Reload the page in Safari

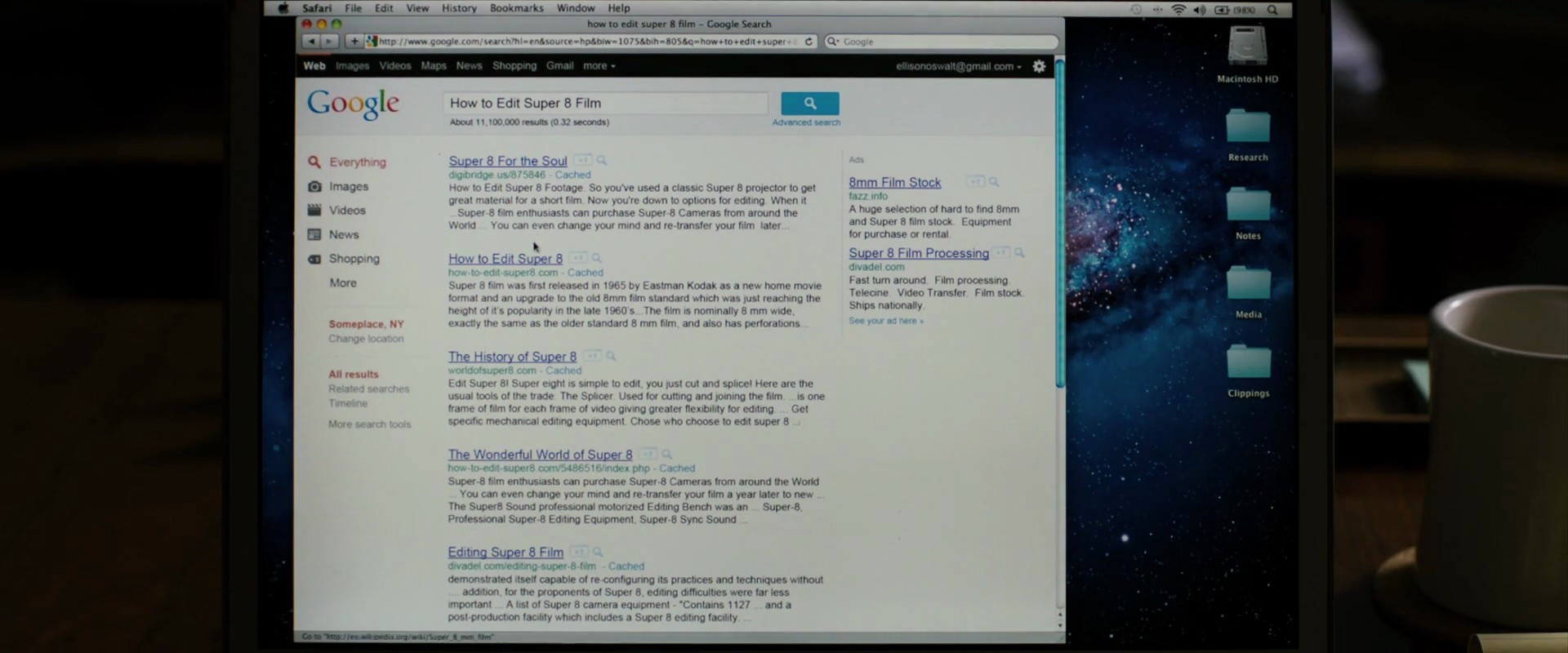tap(808, 42)
